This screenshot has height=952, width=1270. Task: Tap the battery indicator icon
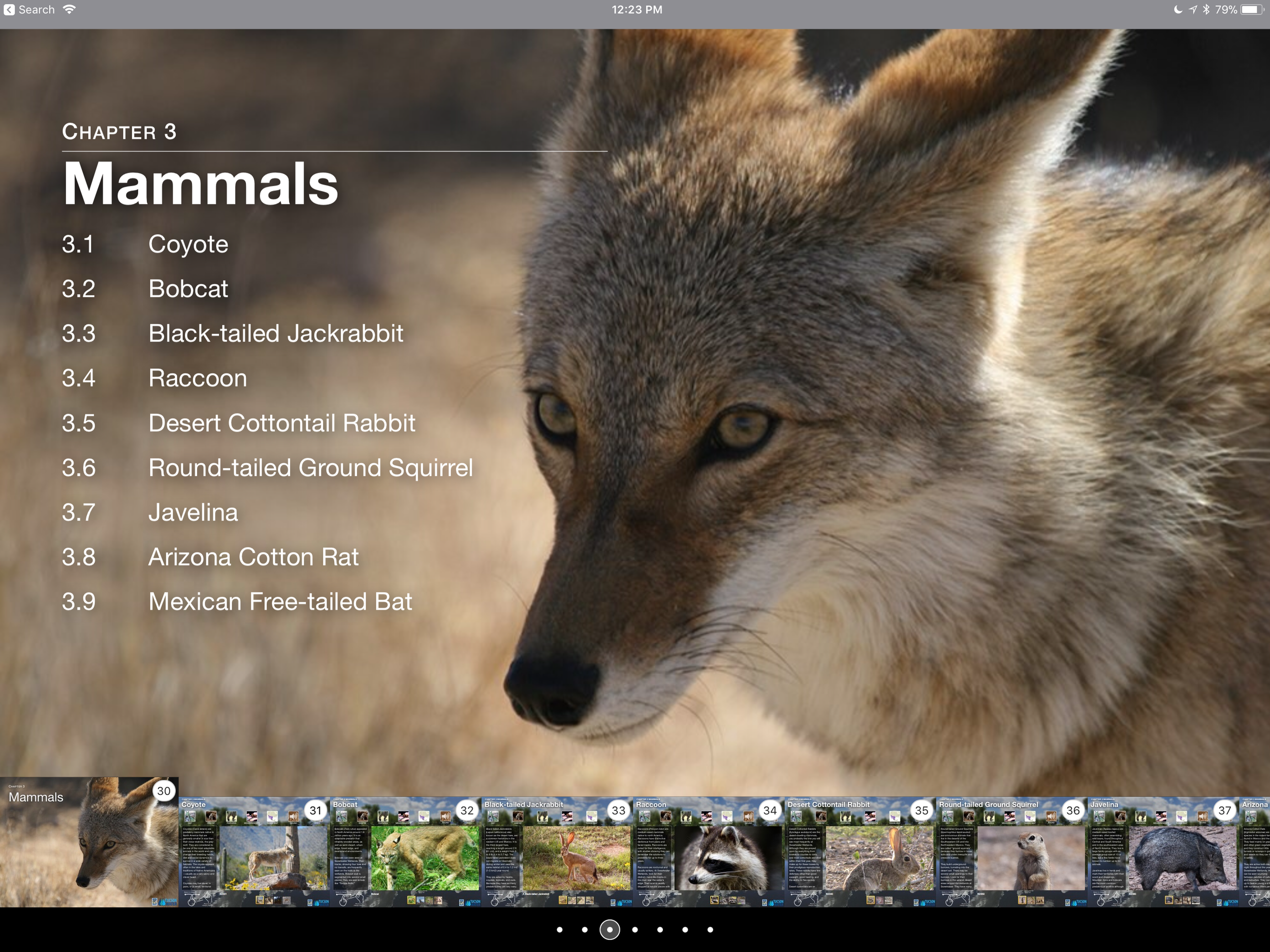click(x=1252, y=10)
